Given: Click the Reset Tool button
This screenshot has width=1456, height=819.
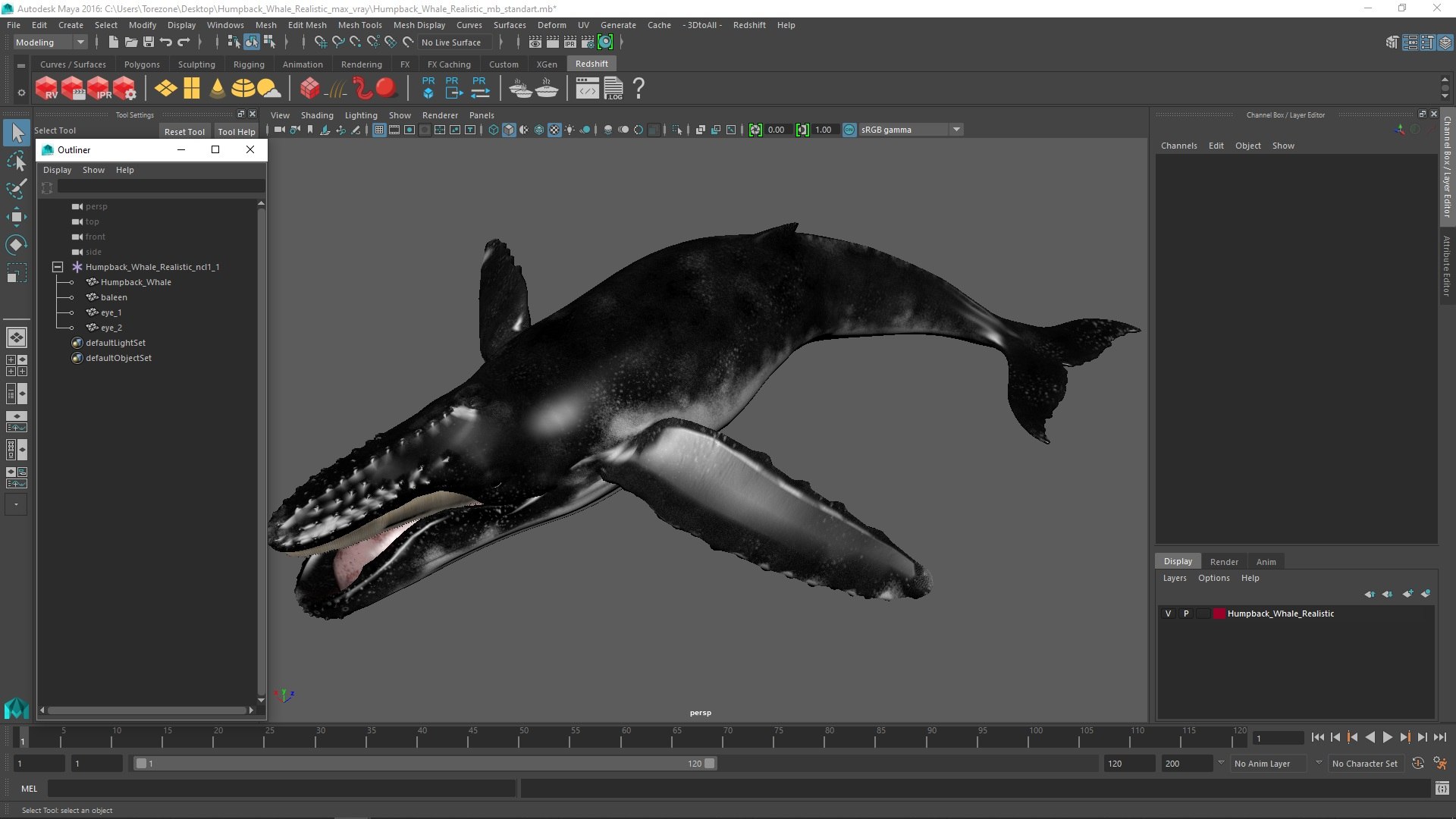Looking at the screenshot, I should 184,131.
